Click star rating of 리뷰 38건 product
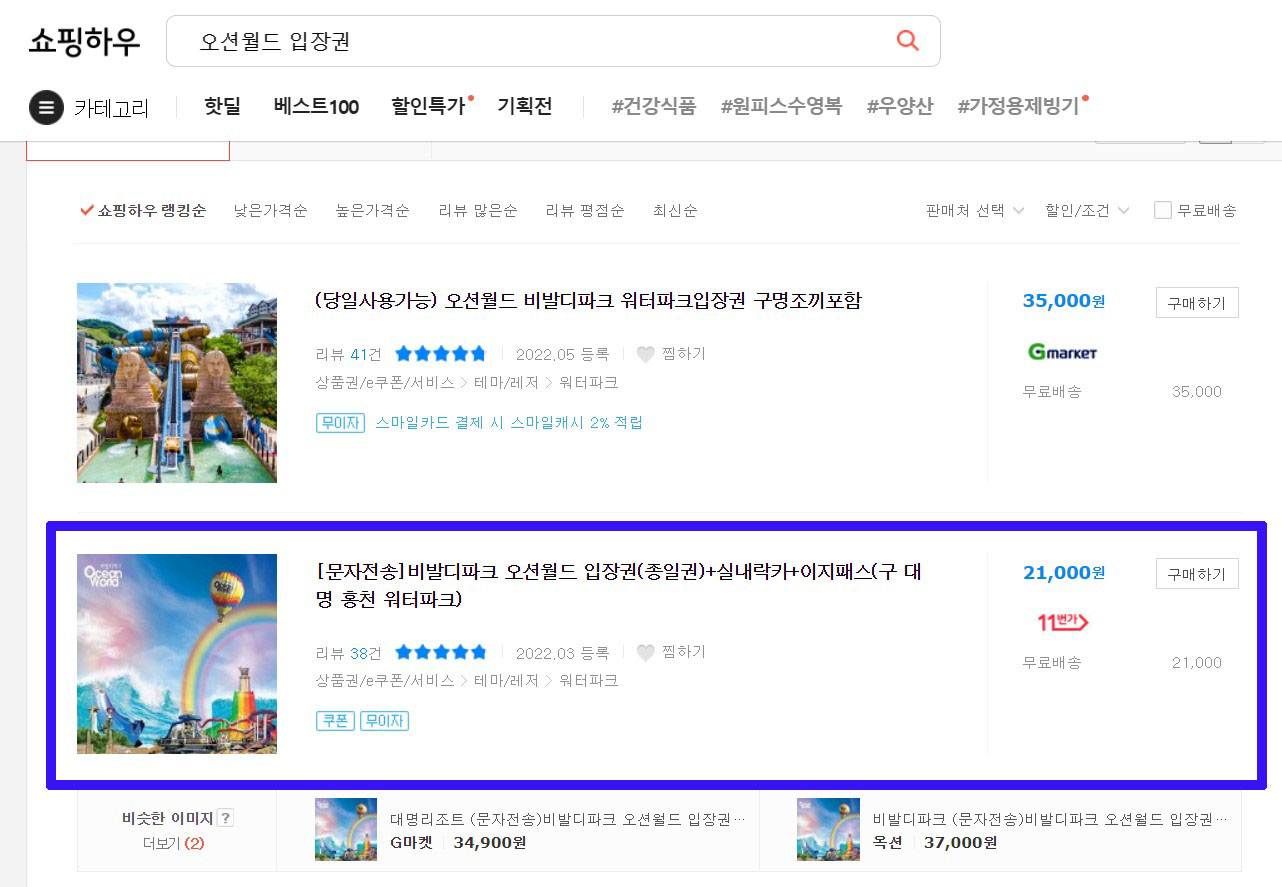 [x=440, y=652]
